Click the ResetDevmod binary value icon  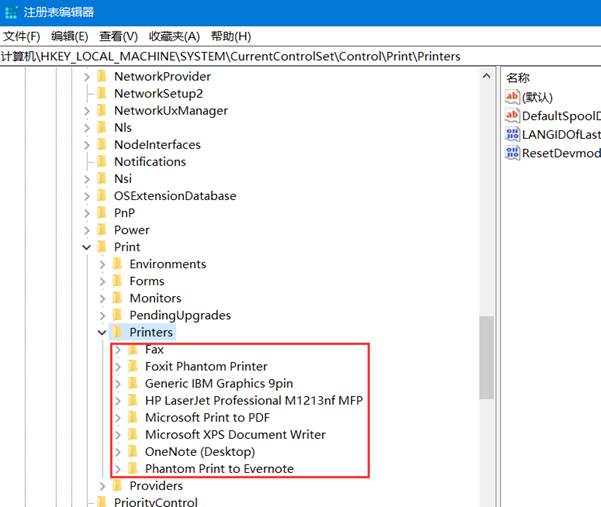512,153
